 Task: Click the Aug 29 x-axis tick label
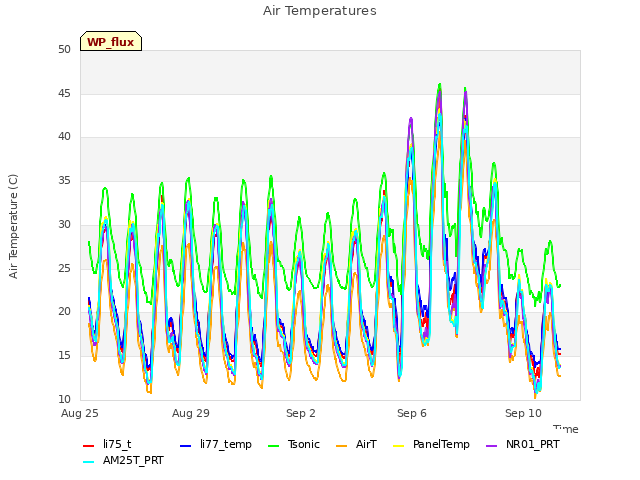pyautogui.click(x=191, y=413)
